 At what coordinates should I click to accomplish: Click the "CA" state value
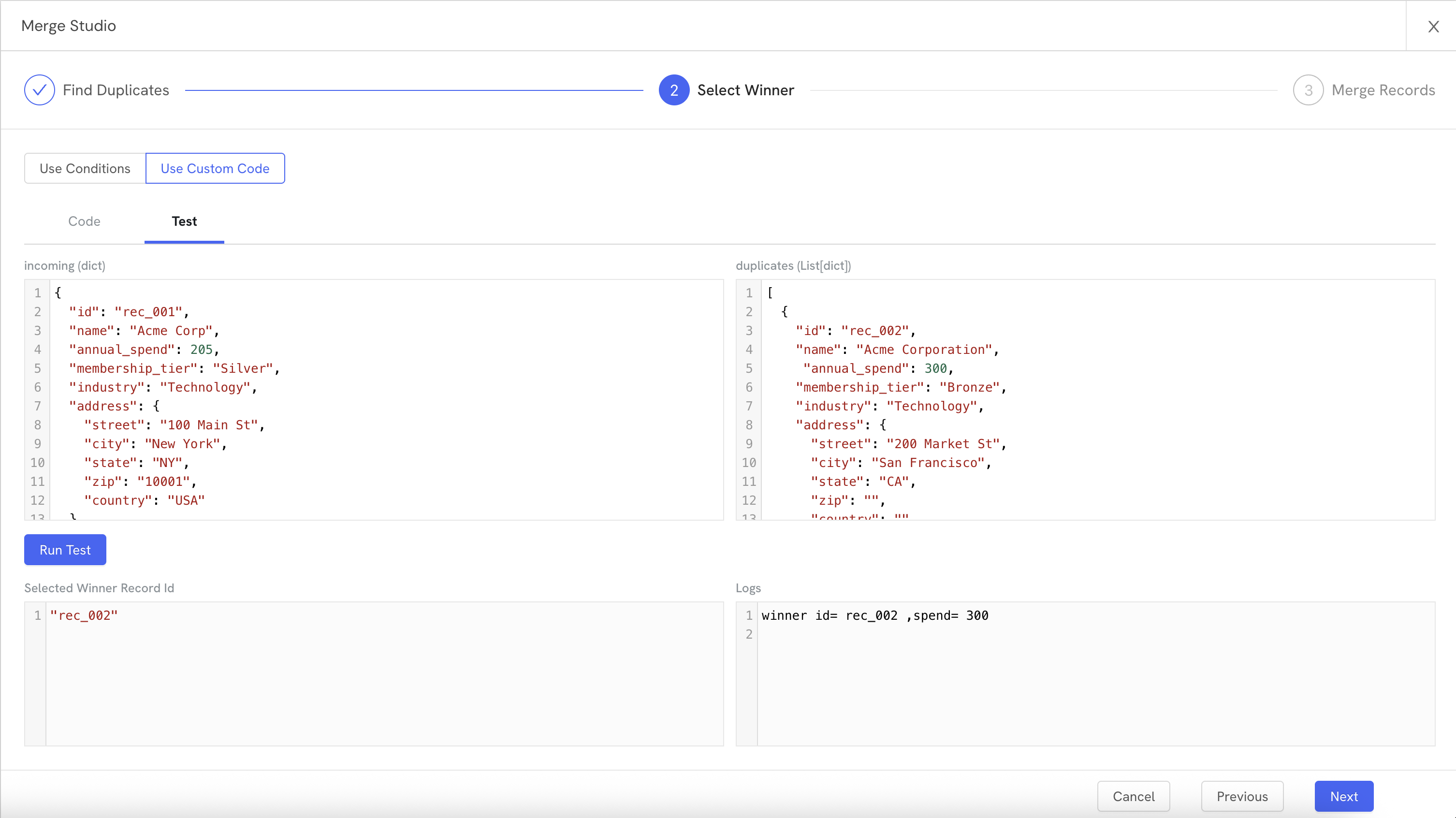[x=894, y=482]
